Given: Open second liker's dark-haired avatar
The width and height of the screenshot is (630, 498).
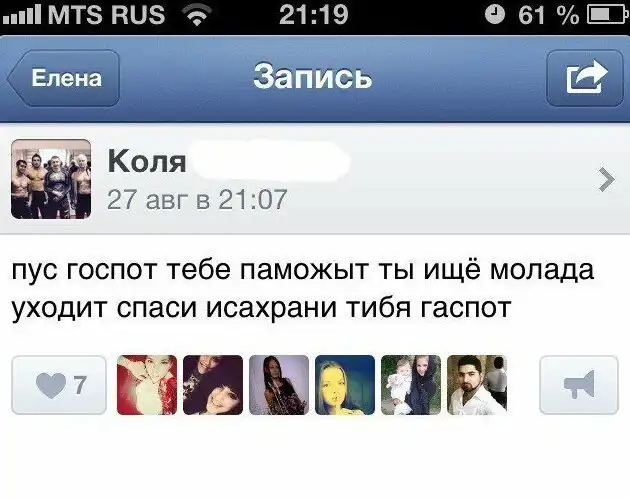Looking at the screenshot, I should pyautogui.click(x=213, y=385).
